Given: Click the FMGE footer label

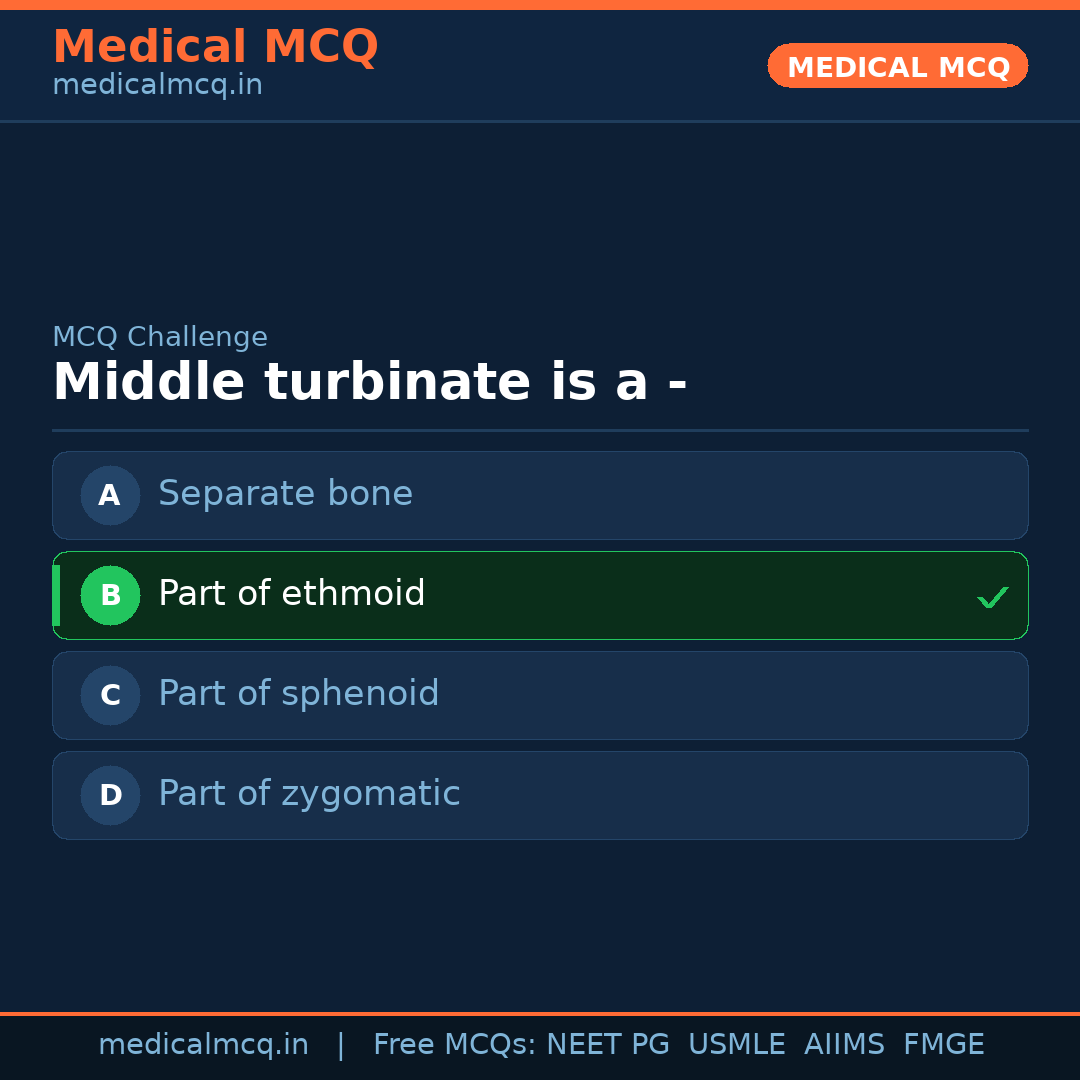Looking at the screenshot, I should (943, 1045).
